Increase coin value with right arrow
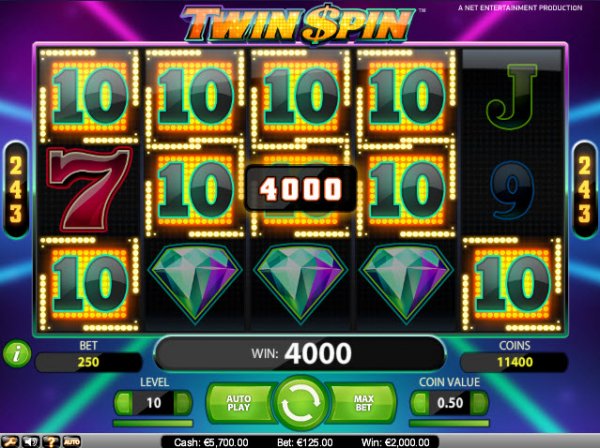Screen dimensions: 600x448 [x=479, y=403]
